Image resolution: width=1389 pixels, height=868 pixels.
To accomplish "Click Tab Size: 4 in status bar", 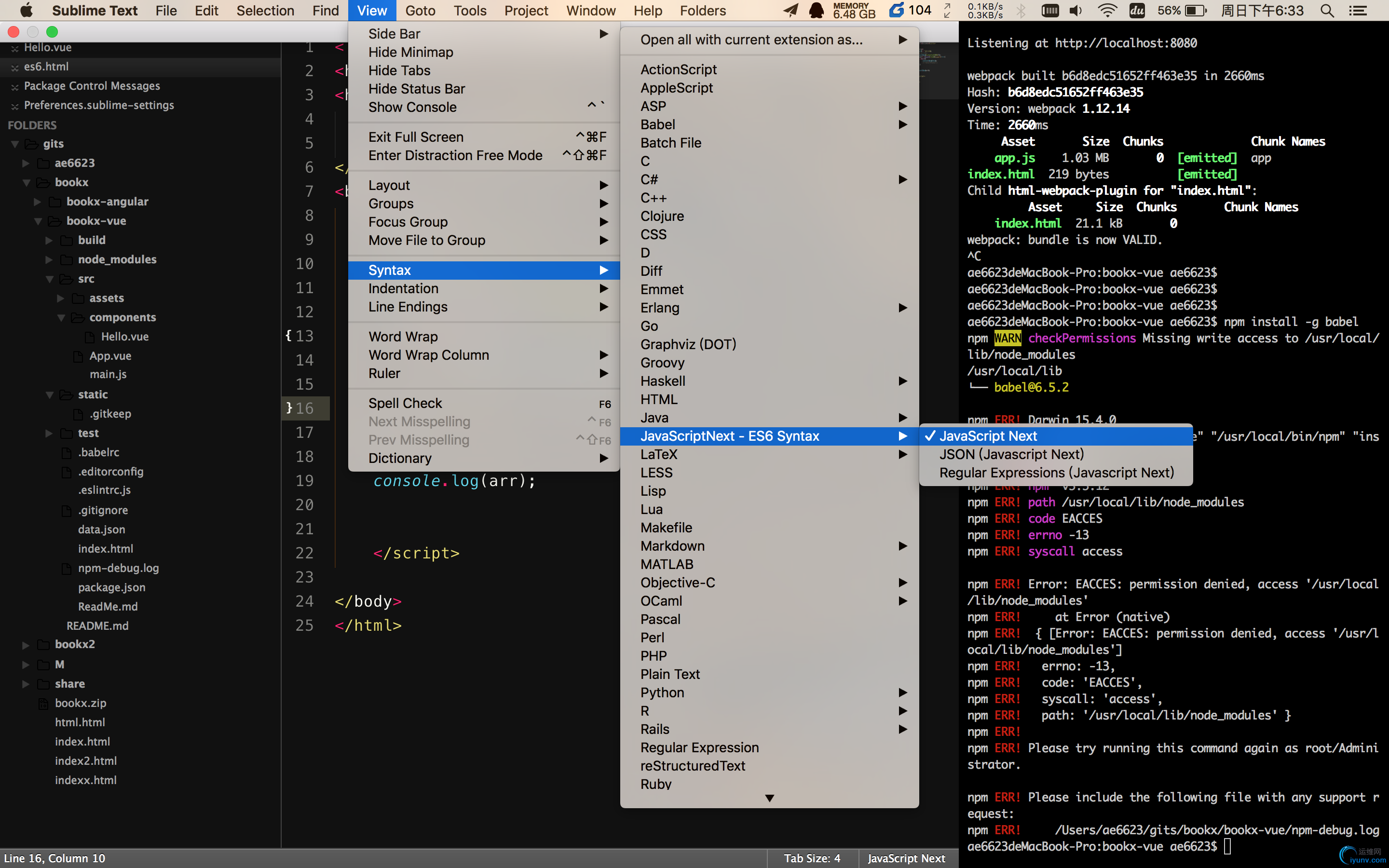I will coord(812,858).
